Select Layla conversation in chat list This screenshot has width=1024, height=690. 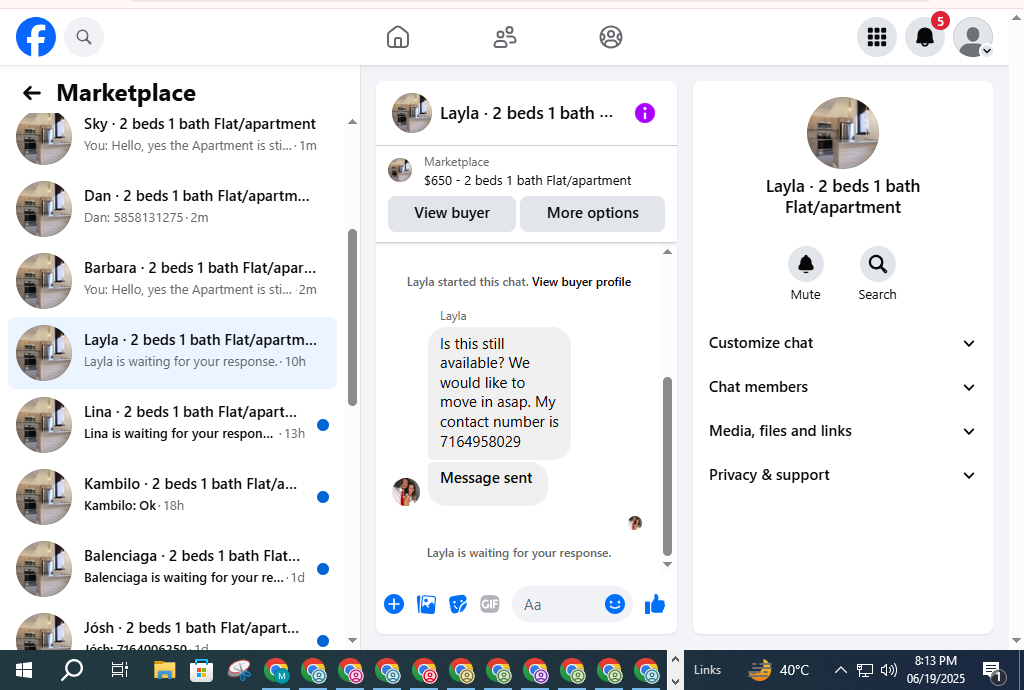172,353
